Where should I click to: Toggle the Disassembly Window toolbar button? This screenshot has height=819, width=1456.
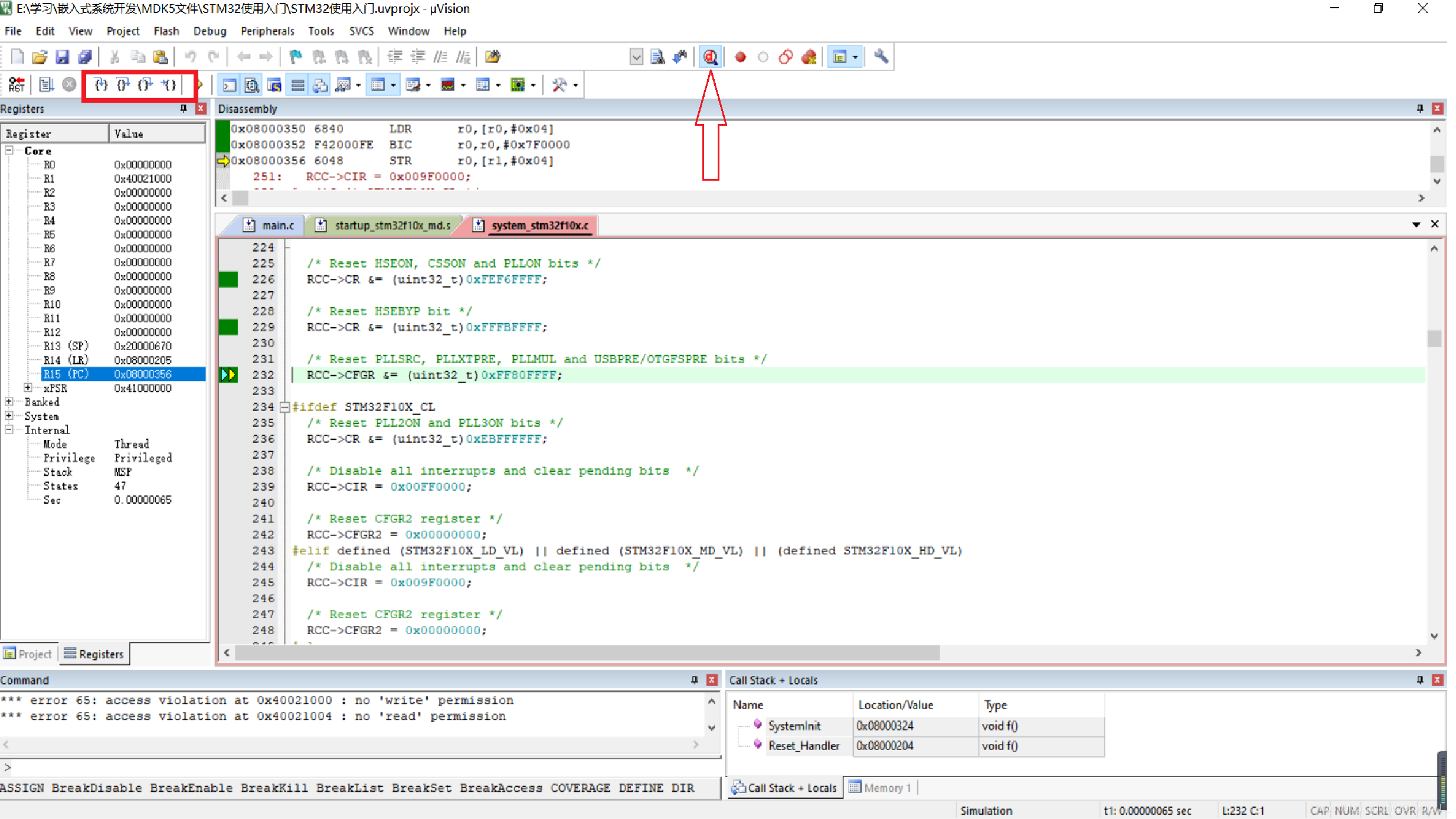coord(251,85)
